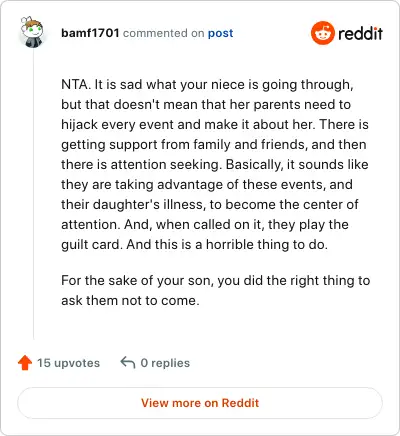Viewport: 400px width, 436px height.
Task: Open the blue "post" link
Action: pyautogui.click(x=220, y=33)
